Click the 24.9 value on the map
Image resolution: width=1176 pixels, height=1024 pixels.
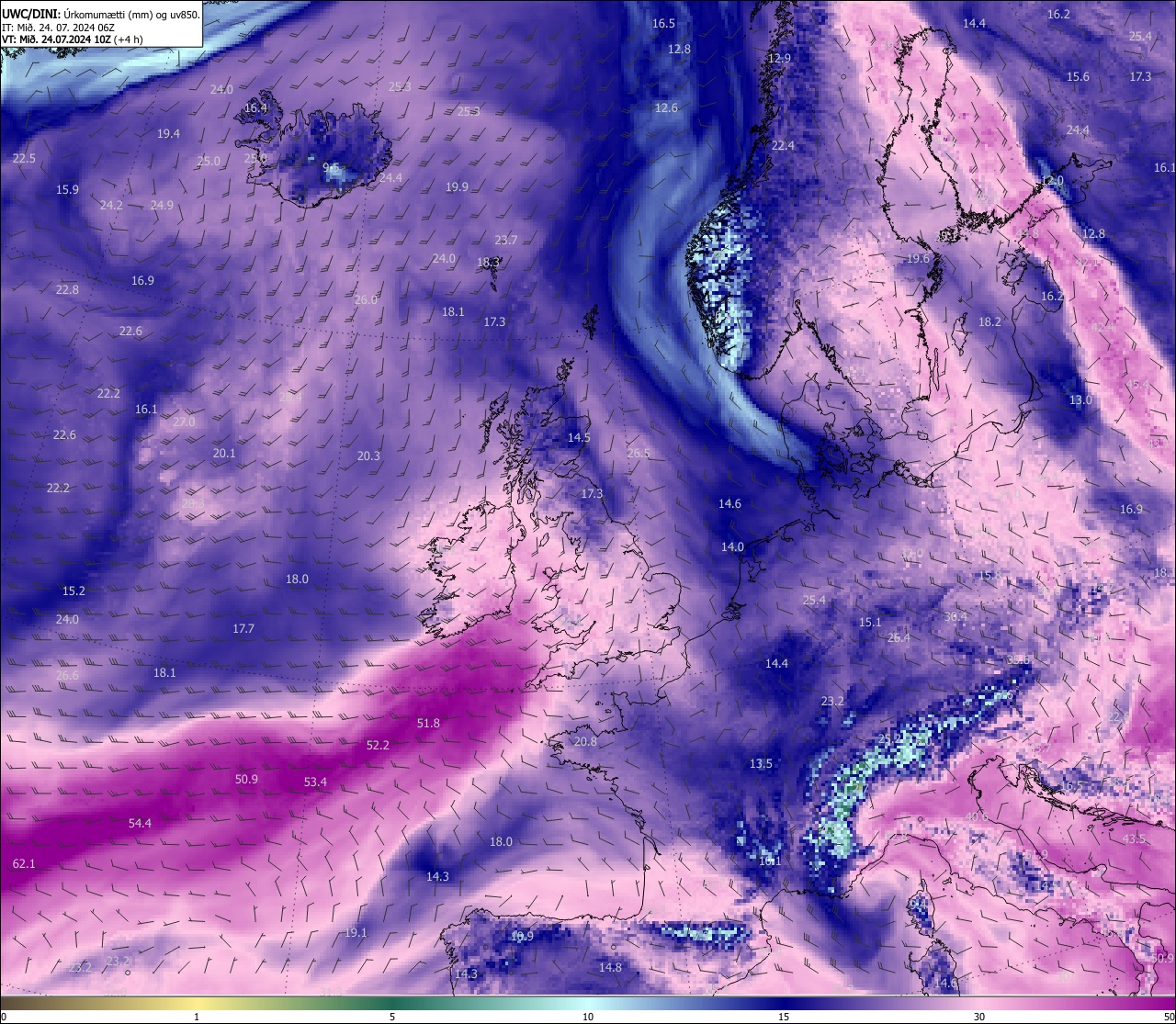pyautogui.click(x=162, y=206)
